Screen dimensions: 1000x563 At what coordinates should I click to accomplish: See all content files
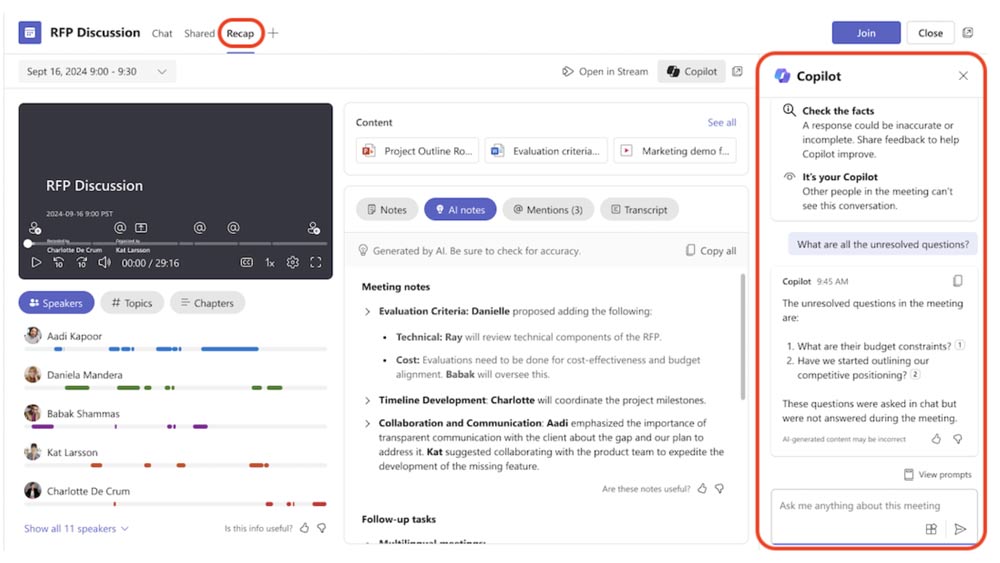pyautogui.click(x=721, y=122)
